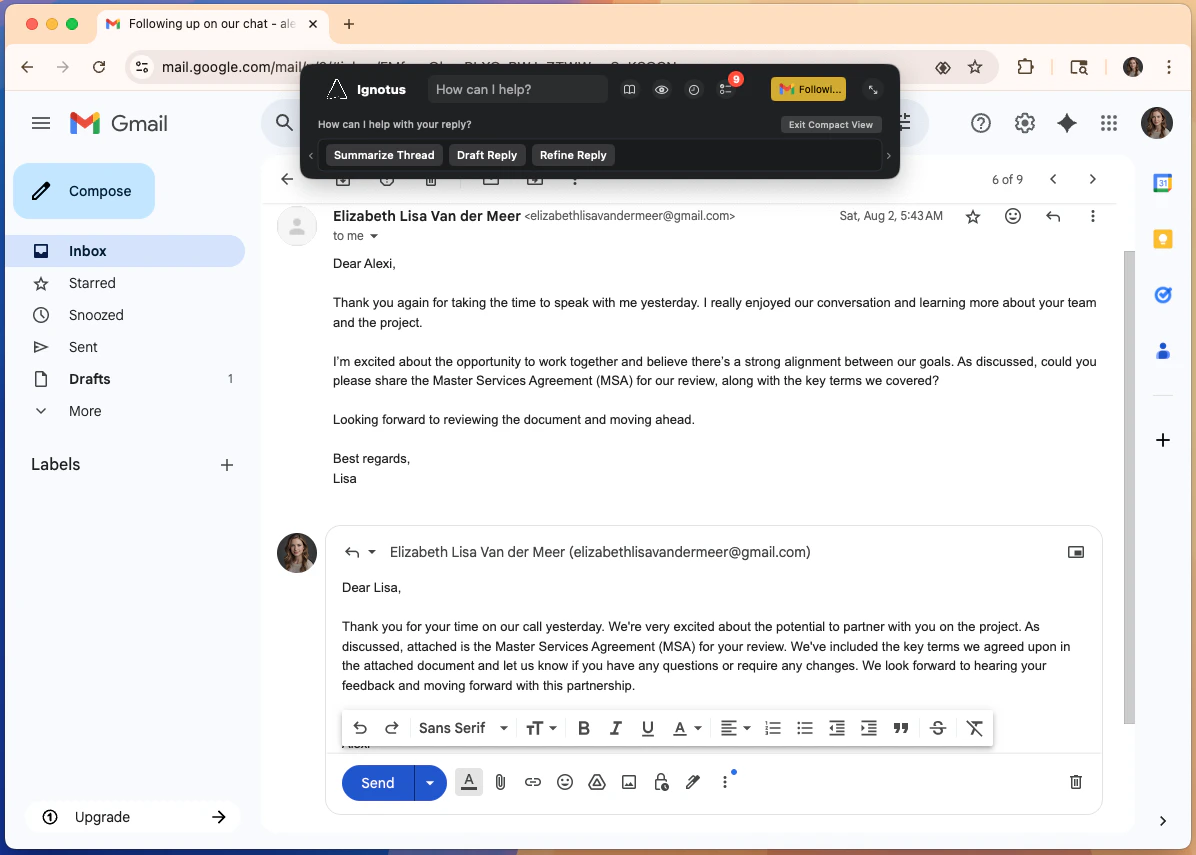Toggle underline formatting

[x=648, y=728]
